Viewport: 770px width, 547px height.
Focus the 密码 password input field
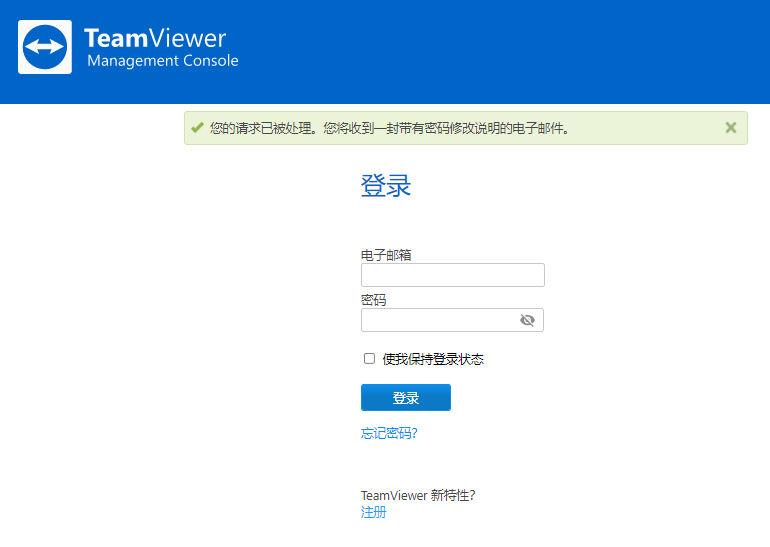pyautogui.click(x=452, y=320)
